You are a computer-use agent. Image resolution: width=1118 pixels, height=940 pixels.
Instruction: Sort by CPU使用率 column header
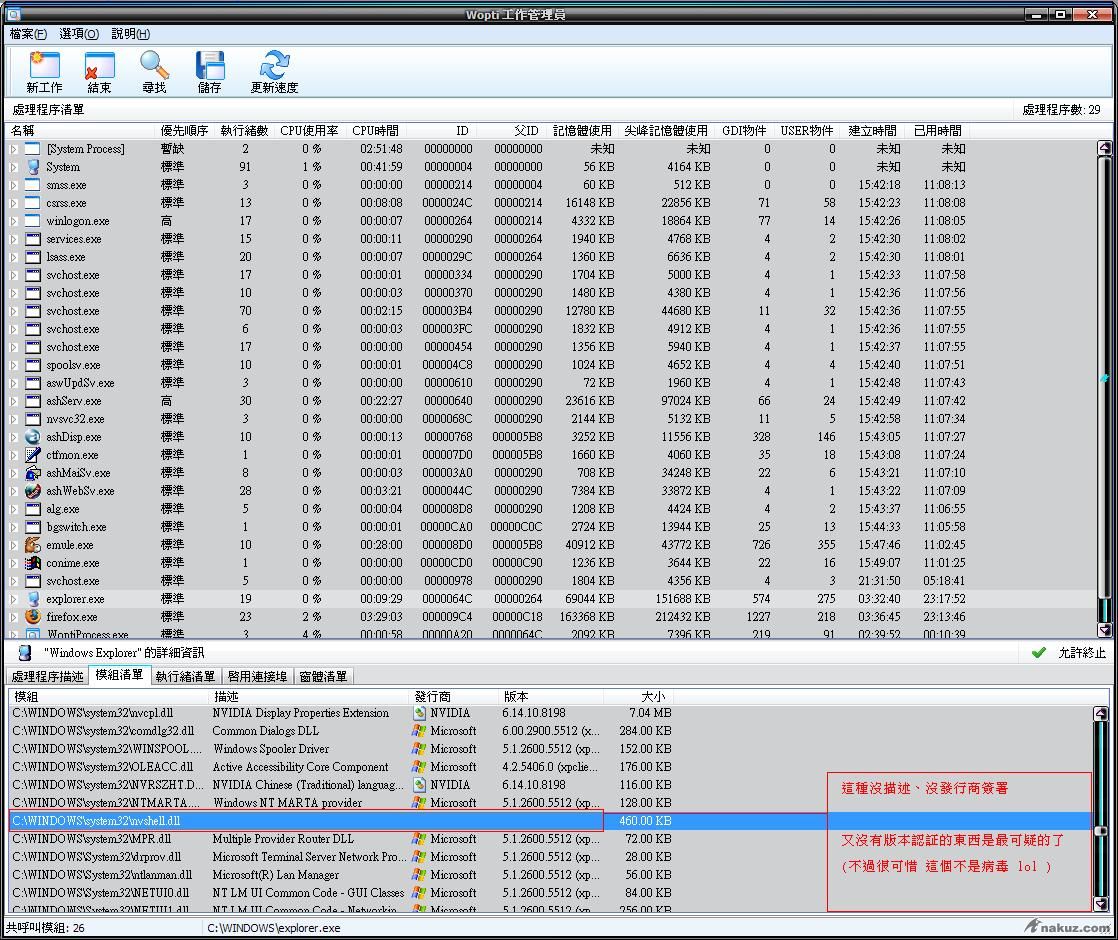(x=309, y=131)
